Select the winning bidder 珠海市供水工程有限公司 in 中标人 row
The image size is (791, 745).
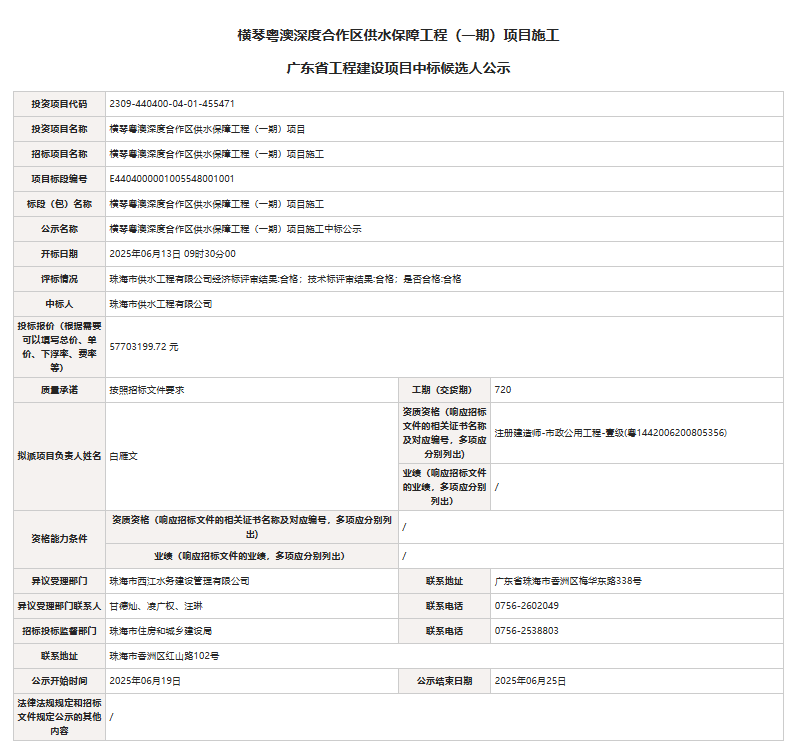click(160, 304)
